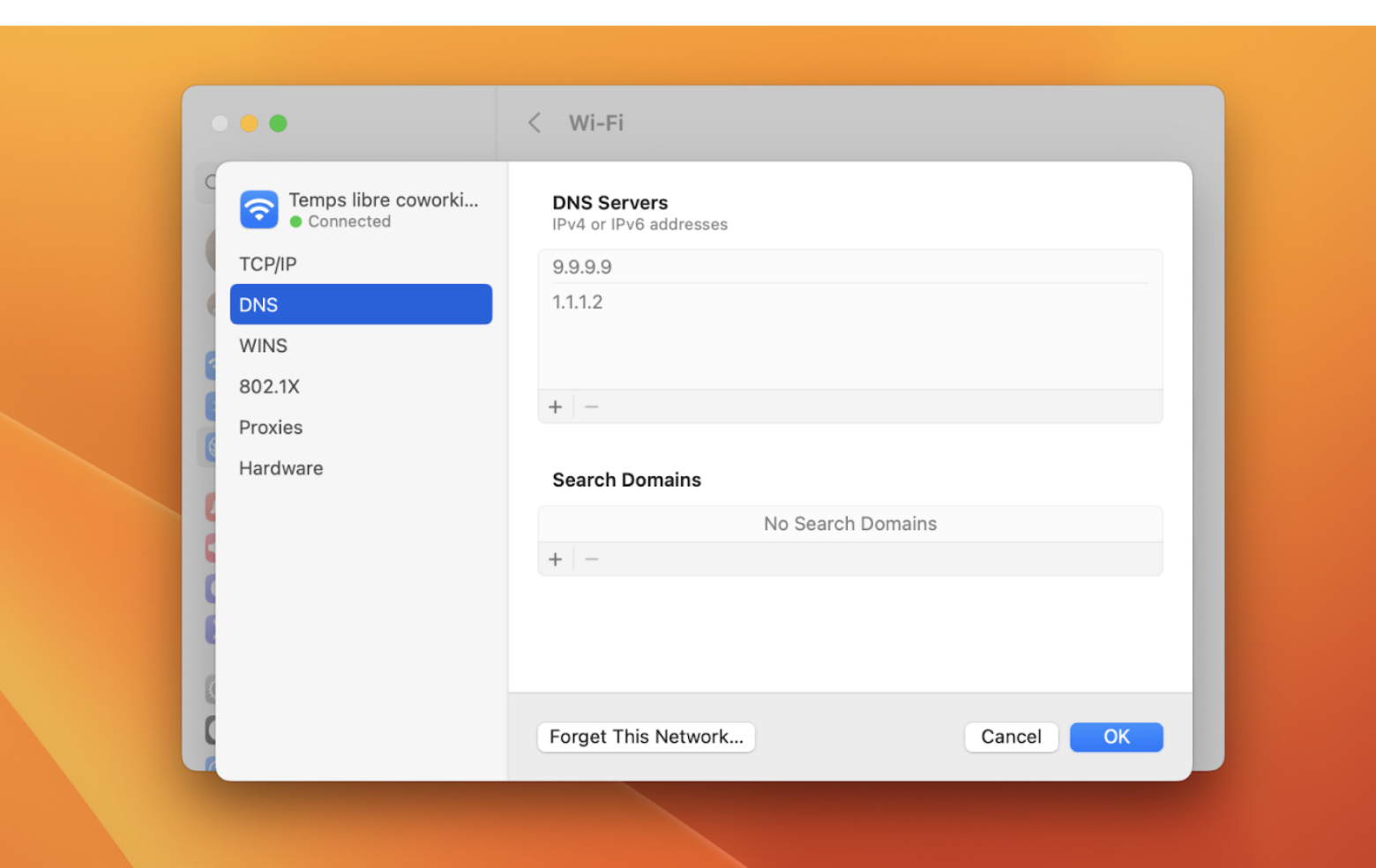Click the green Connected status indicator
Image resolution: width=1376 pixels, height=868 pixels.
point(295,221)
